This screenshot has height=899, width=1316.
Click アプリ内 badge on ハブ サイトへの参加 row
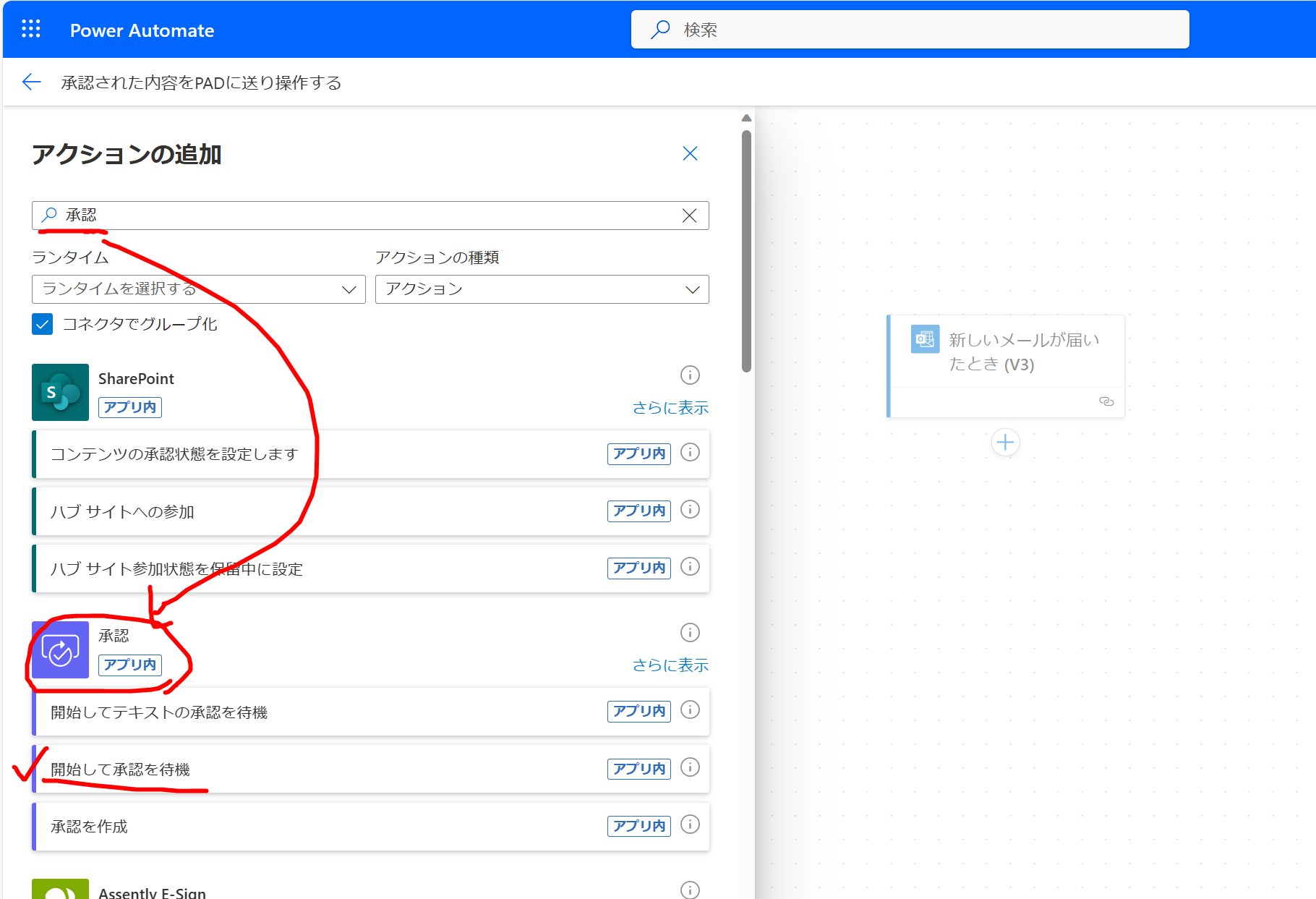pos(639,511)
